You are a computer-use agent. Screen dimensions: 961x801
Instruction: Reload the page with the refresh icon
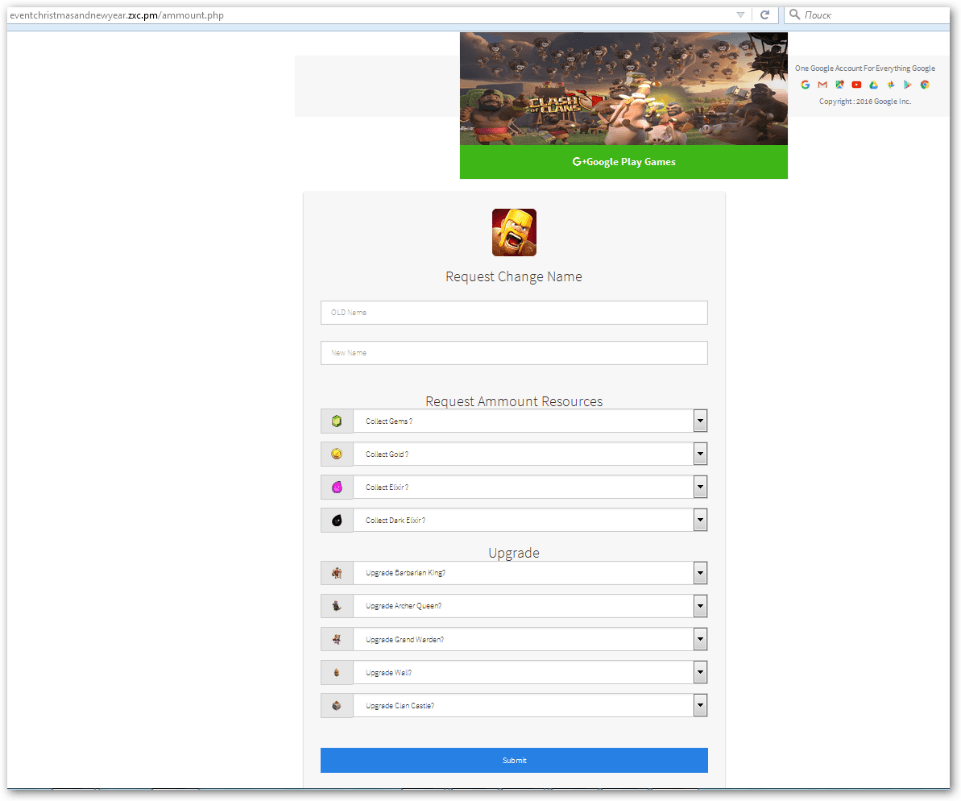pos(765,15)
